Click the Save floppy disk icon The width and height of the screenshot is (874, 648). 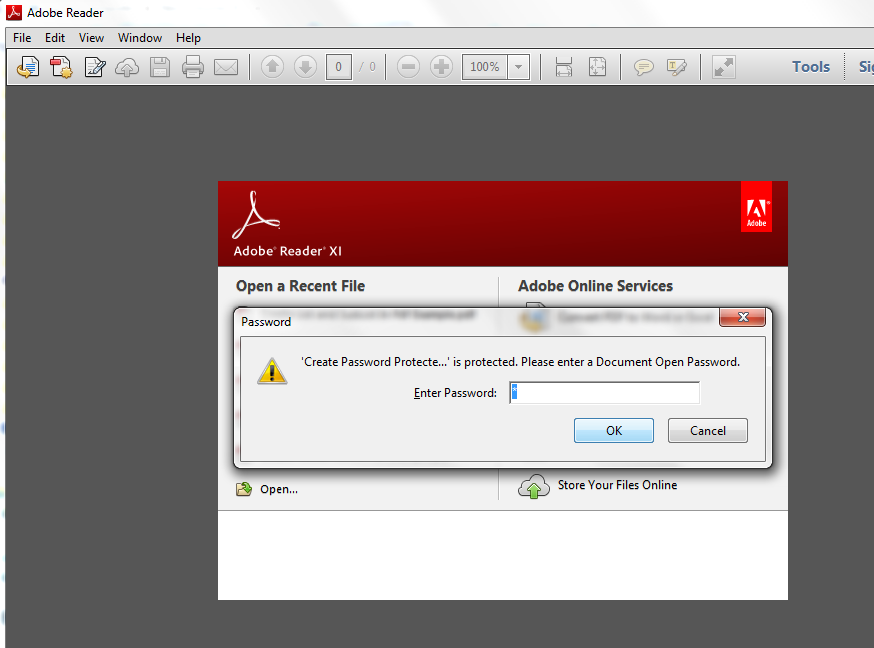[160, 67]
